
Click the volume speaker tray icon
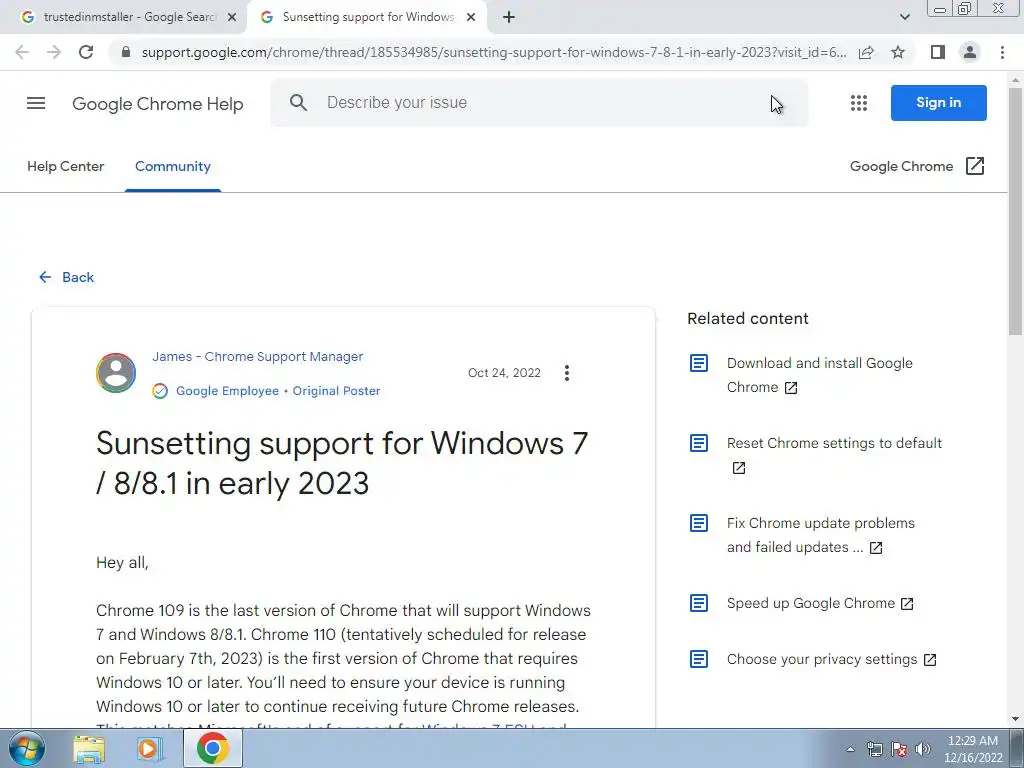(922, 749)
